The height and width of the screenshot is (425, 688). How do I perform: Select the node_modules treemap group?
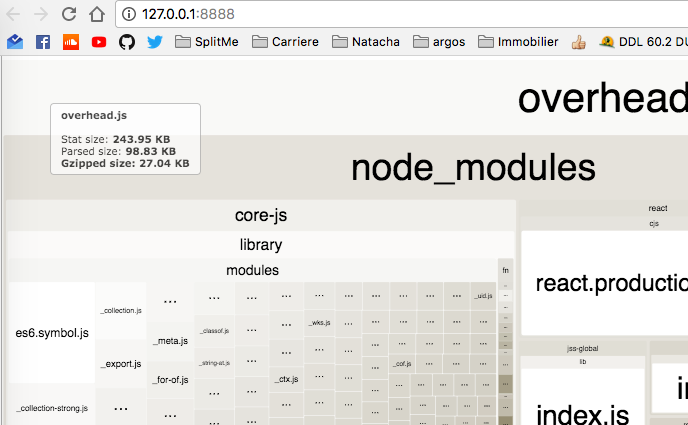click(473, 168)
